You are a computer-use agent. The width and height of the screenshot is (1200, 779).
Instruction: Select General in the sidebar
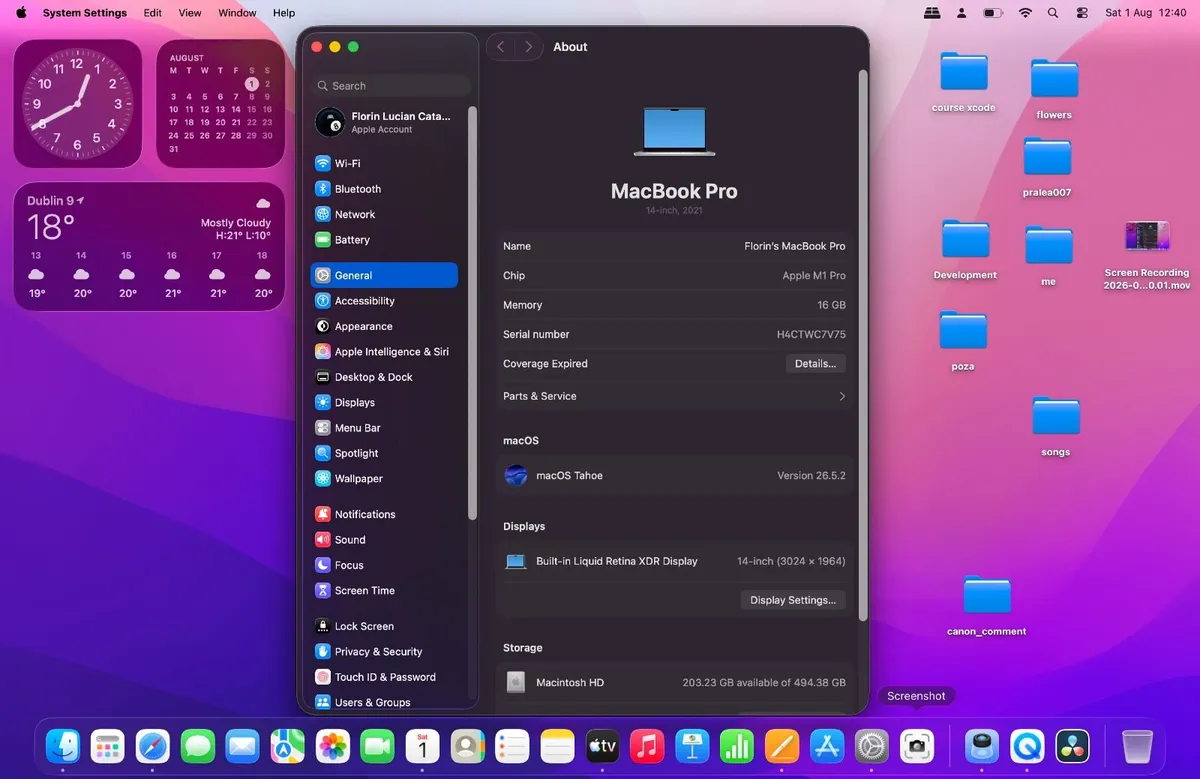coord(384,275)
